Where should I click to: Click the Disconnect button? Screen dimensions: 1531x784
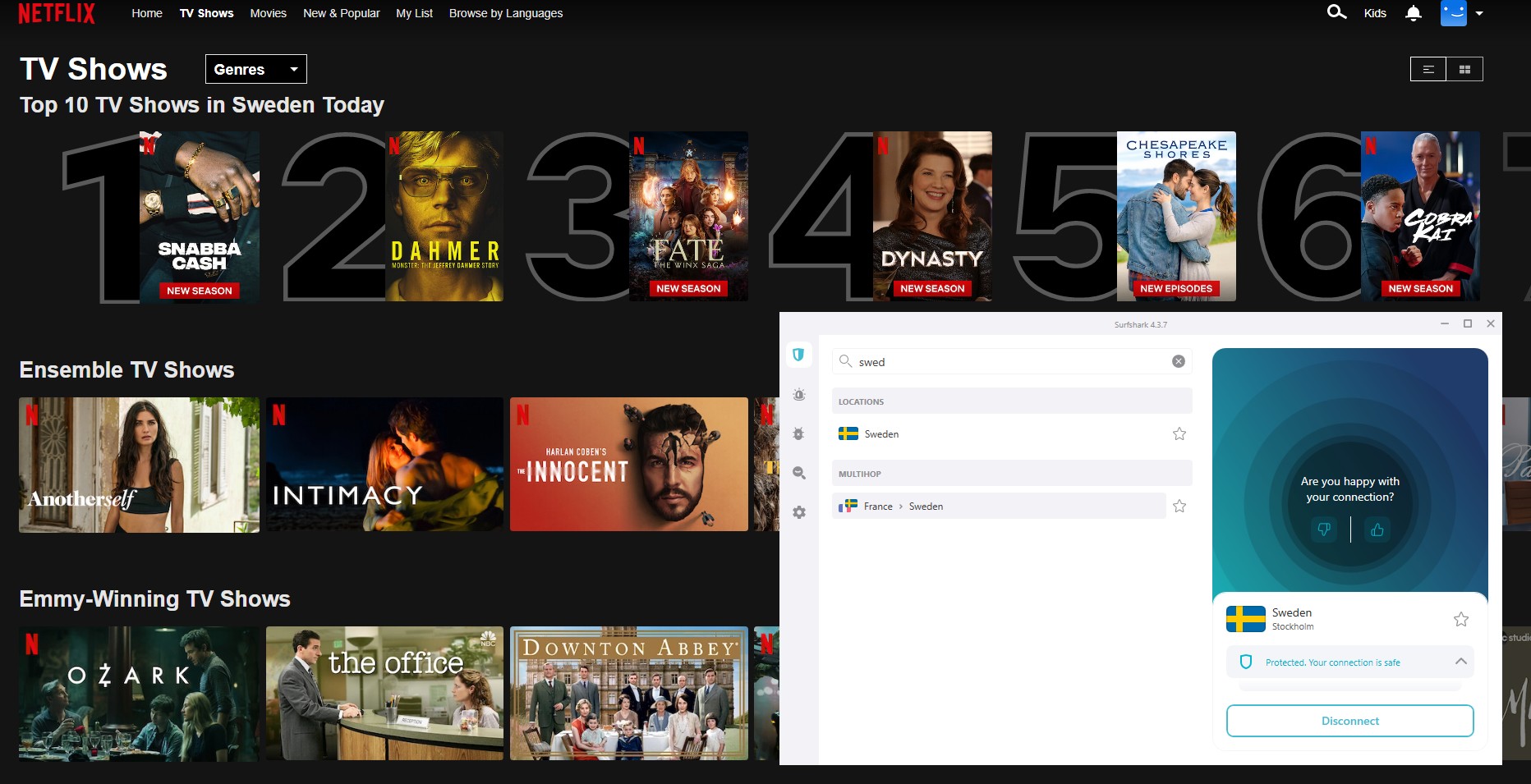pyautogui.click(x=1349, y=721)
